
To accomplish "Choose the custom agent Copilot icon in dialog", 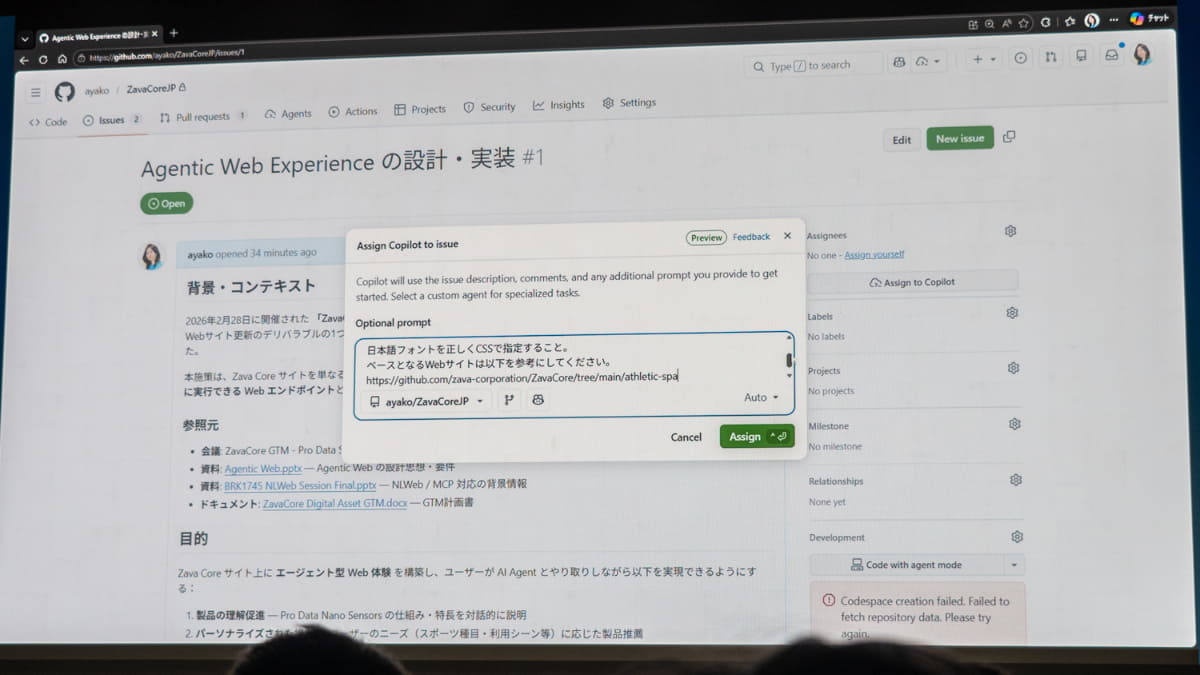I will 538,400.
